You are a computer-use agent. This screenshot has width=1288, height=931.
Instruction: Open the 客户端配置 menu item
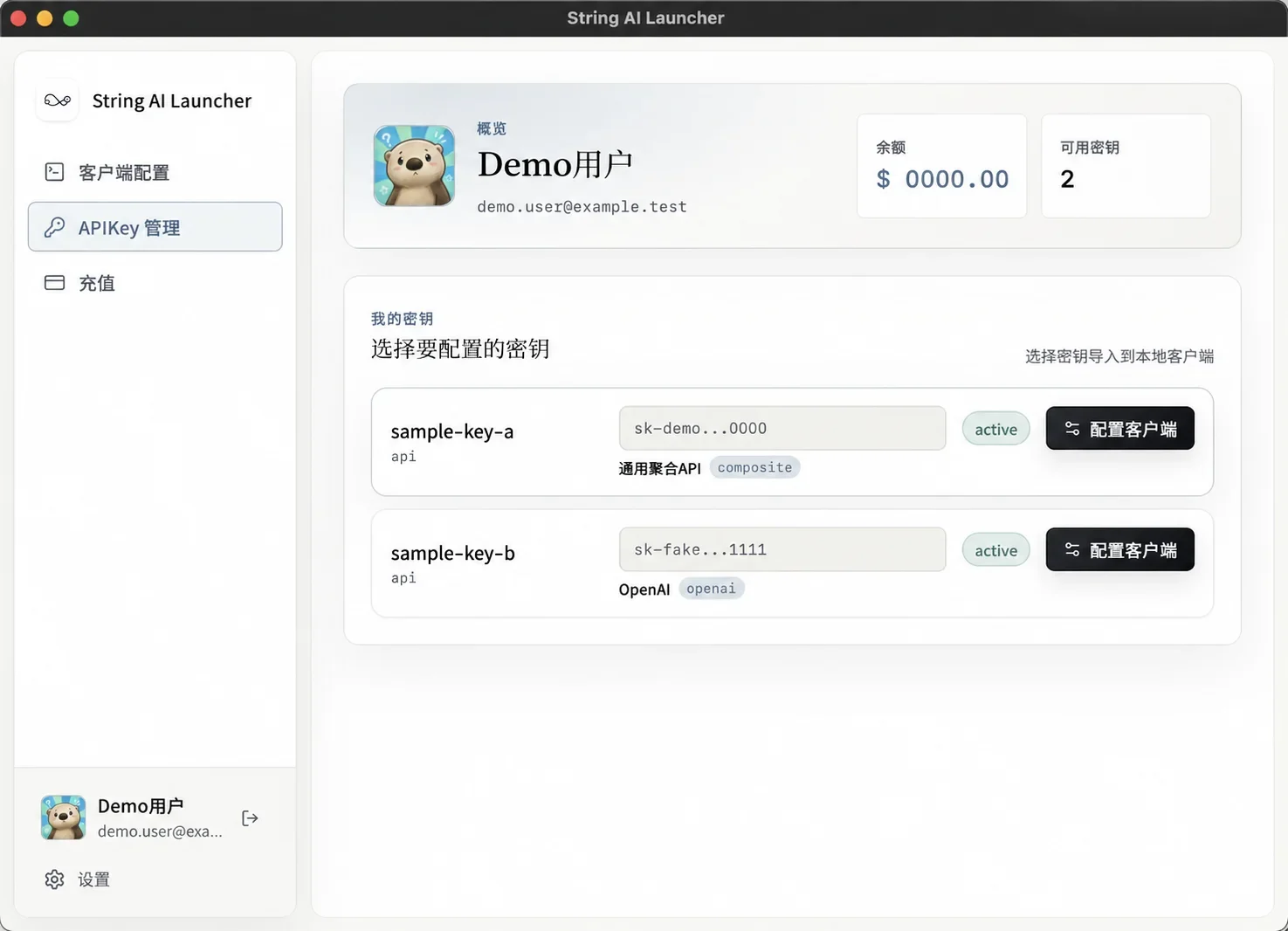coord(155,172)
